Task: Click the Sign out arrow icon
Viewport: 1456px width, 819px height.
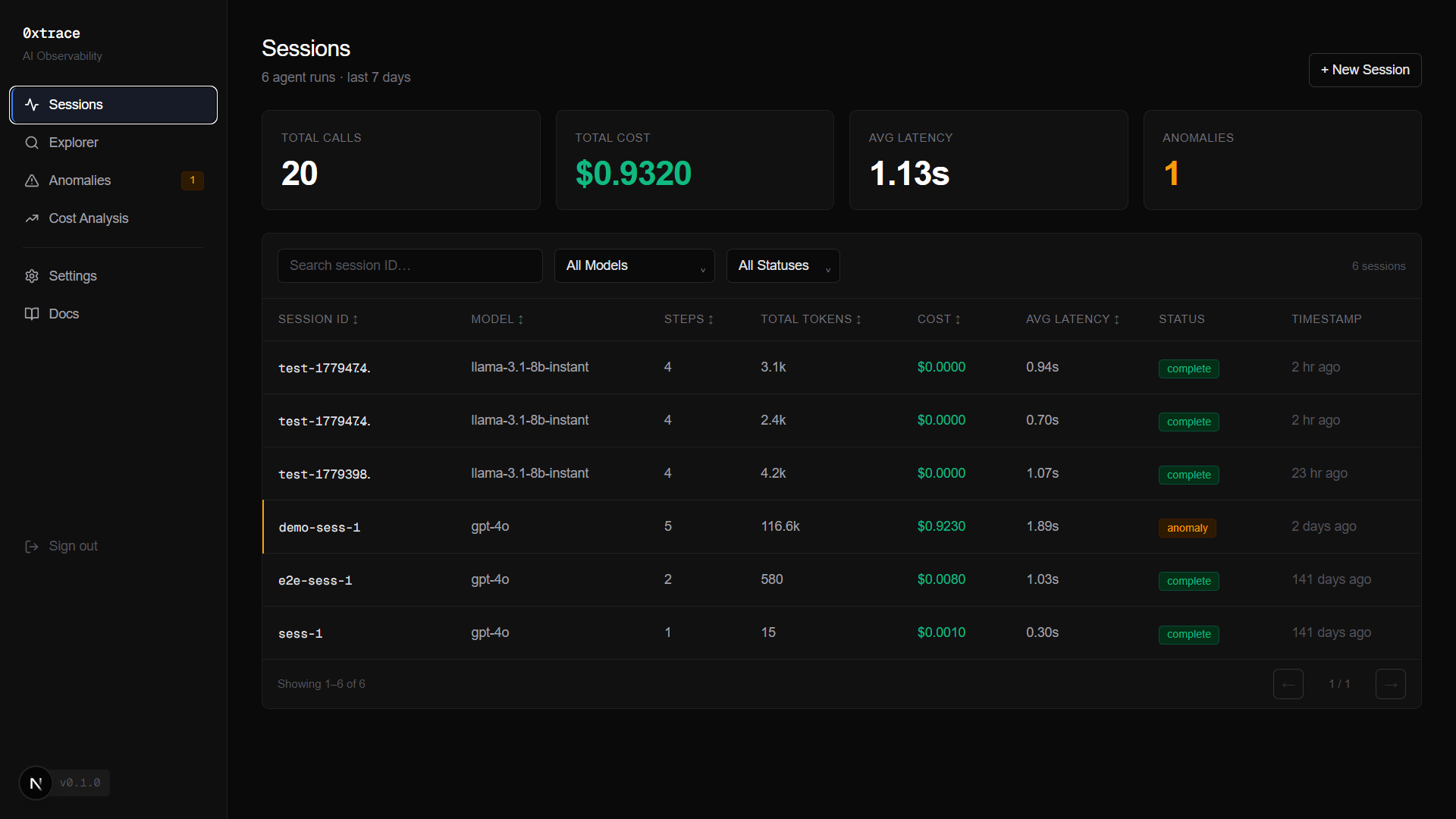Action: tap(32, 547)
